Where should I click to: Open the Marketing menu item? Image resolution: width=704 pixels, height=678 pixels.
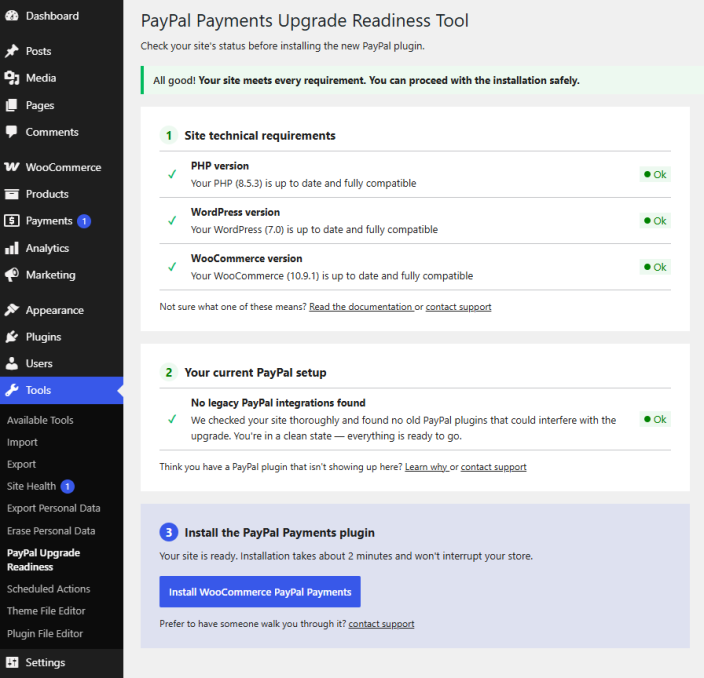62,275
